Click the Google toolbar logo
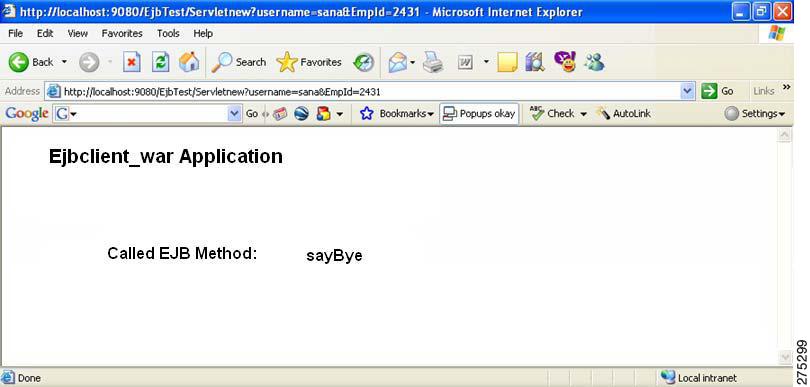This screenshot has width=810, height=387. (x=27, y=114)
